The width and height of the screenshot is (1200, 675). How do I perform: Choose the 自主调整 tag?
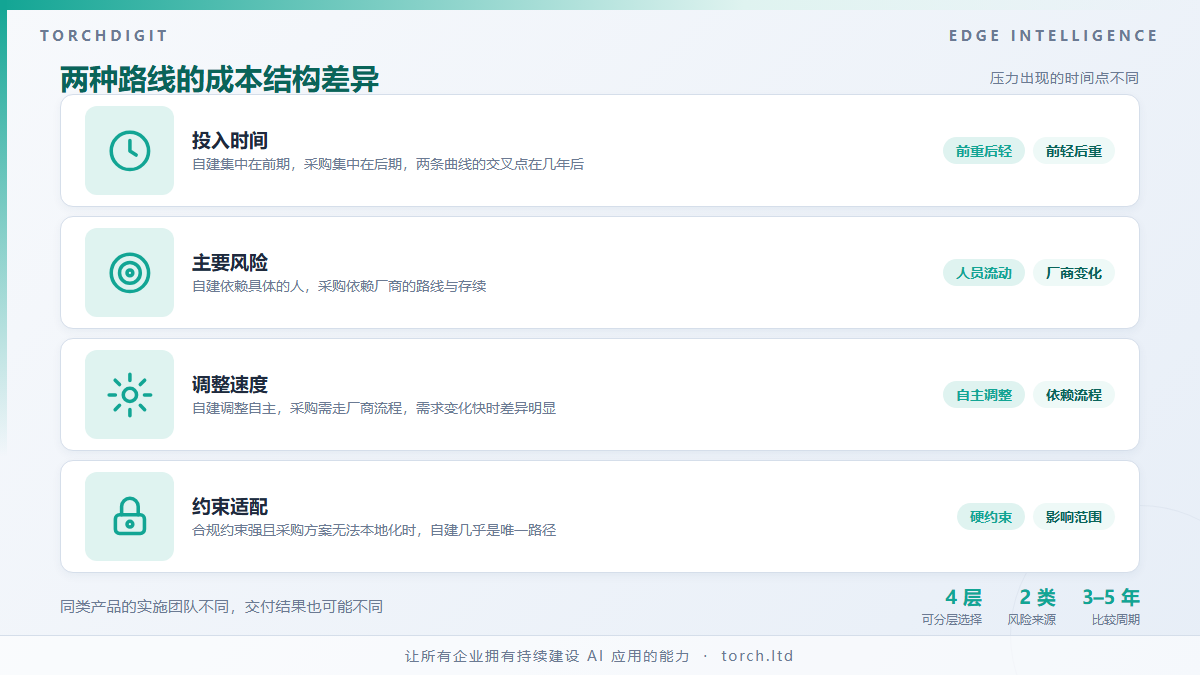coord(984,395)
